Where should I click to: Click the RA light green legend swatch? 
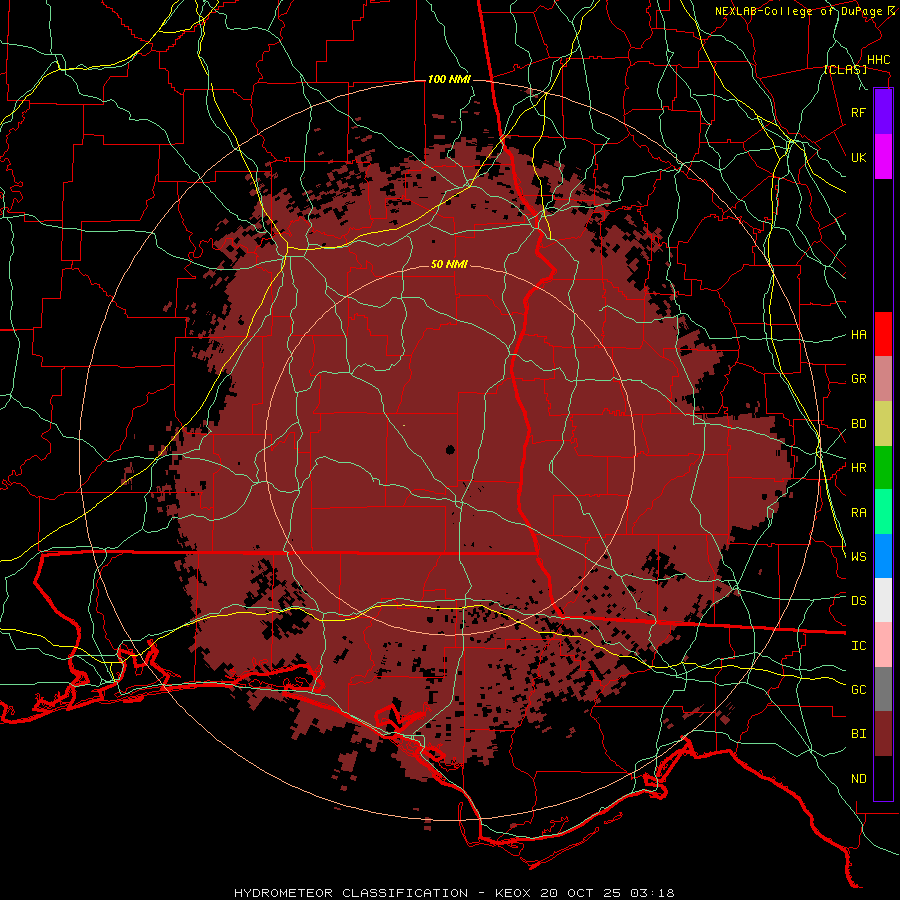(x=883, y=512)
